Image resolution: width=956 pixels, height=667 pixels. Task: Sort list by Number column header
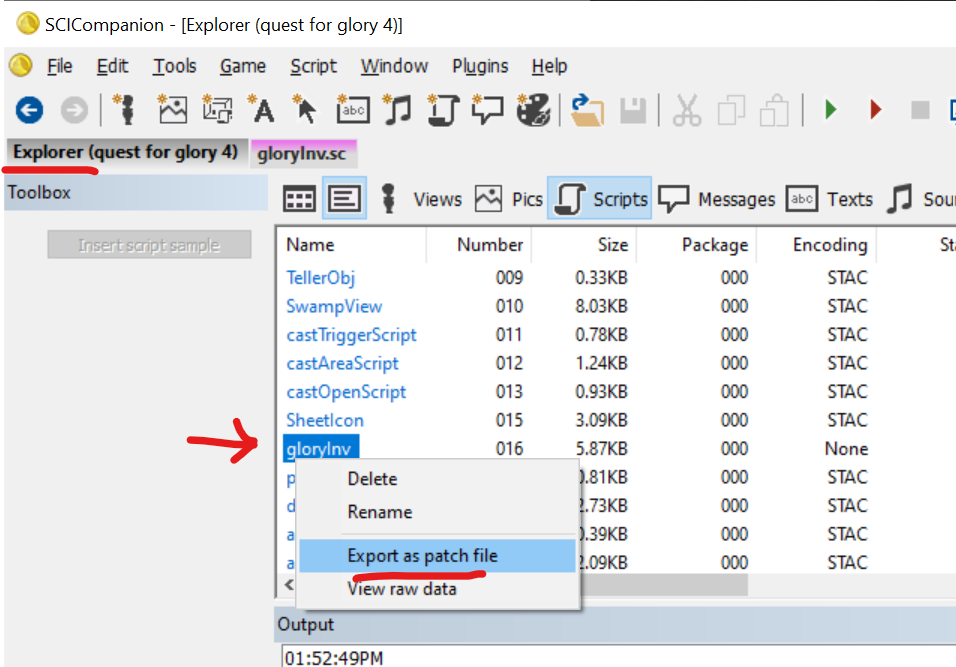tap(479, 244)
